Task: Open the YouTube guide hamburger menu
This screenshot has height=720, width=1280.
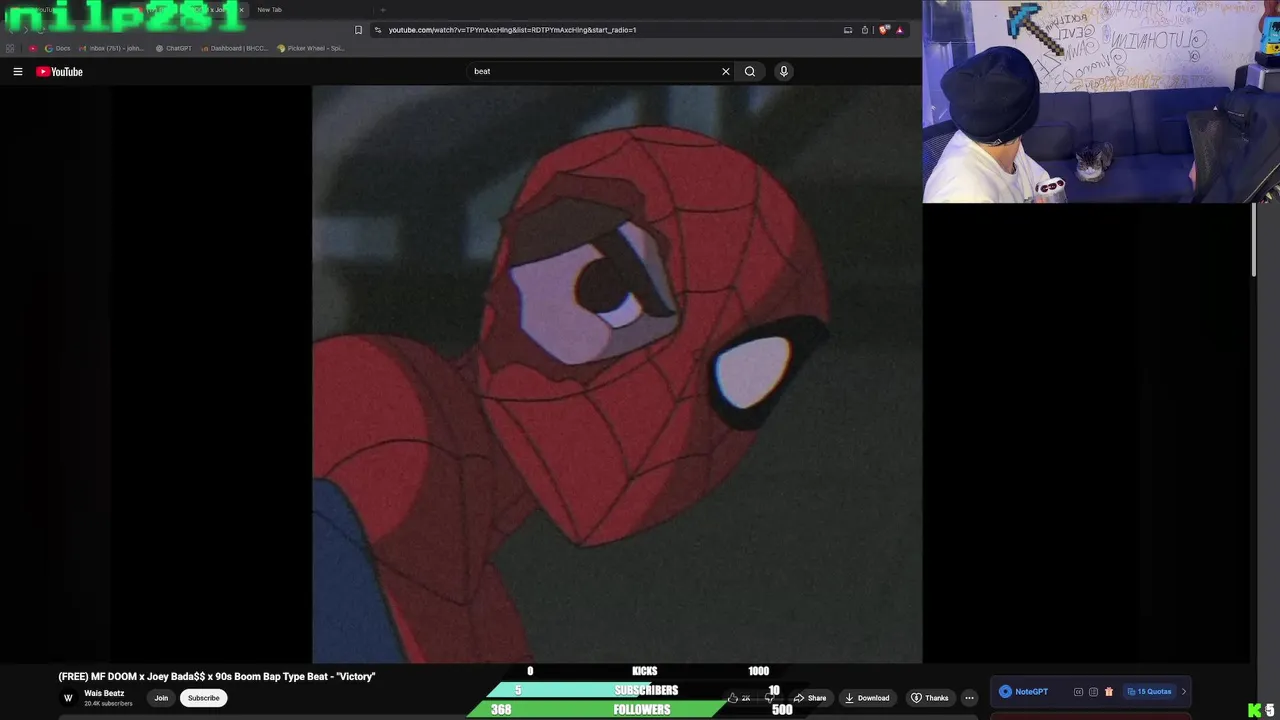Action: click(17, 71)
